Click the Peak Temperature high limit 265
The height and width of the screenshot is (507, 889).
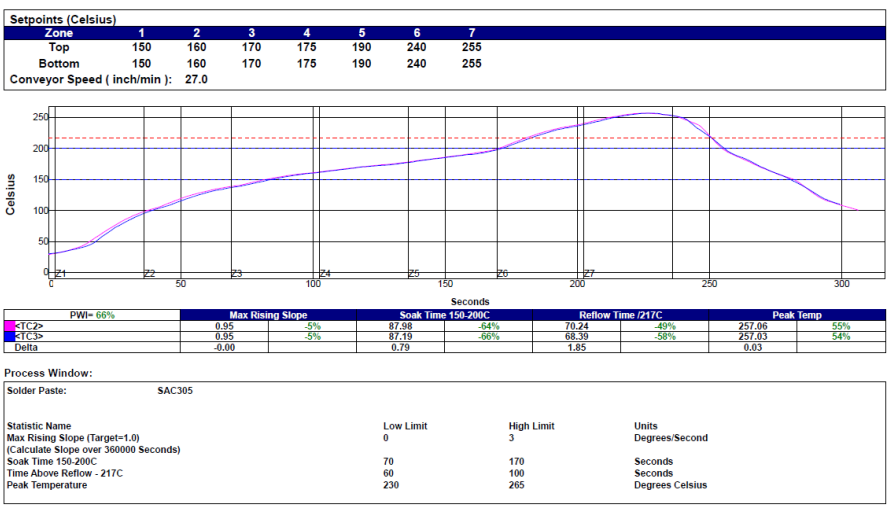click(516, 485)
